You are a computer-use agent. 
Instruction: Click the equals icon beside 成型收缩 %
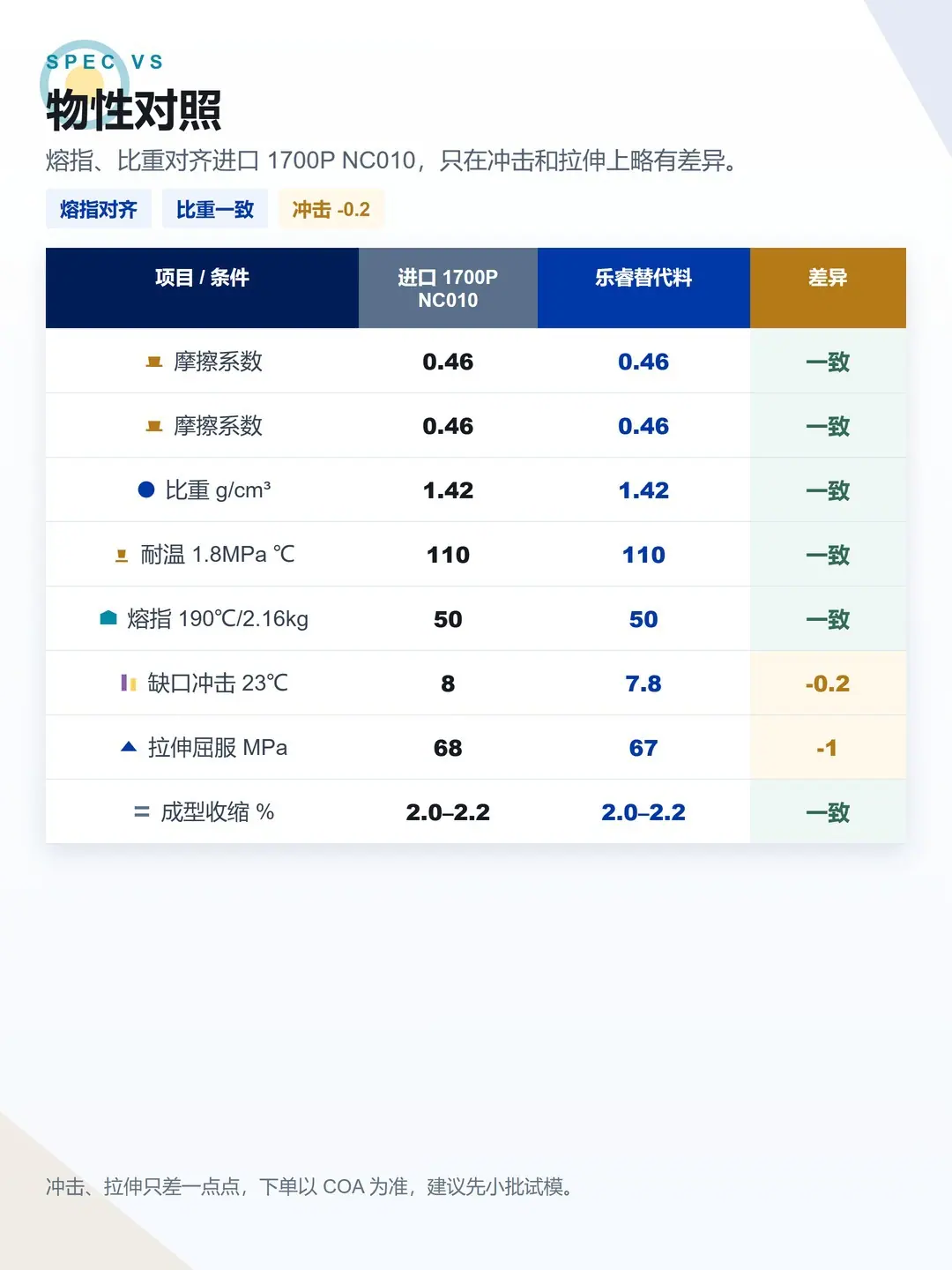[x=141, y=811]
